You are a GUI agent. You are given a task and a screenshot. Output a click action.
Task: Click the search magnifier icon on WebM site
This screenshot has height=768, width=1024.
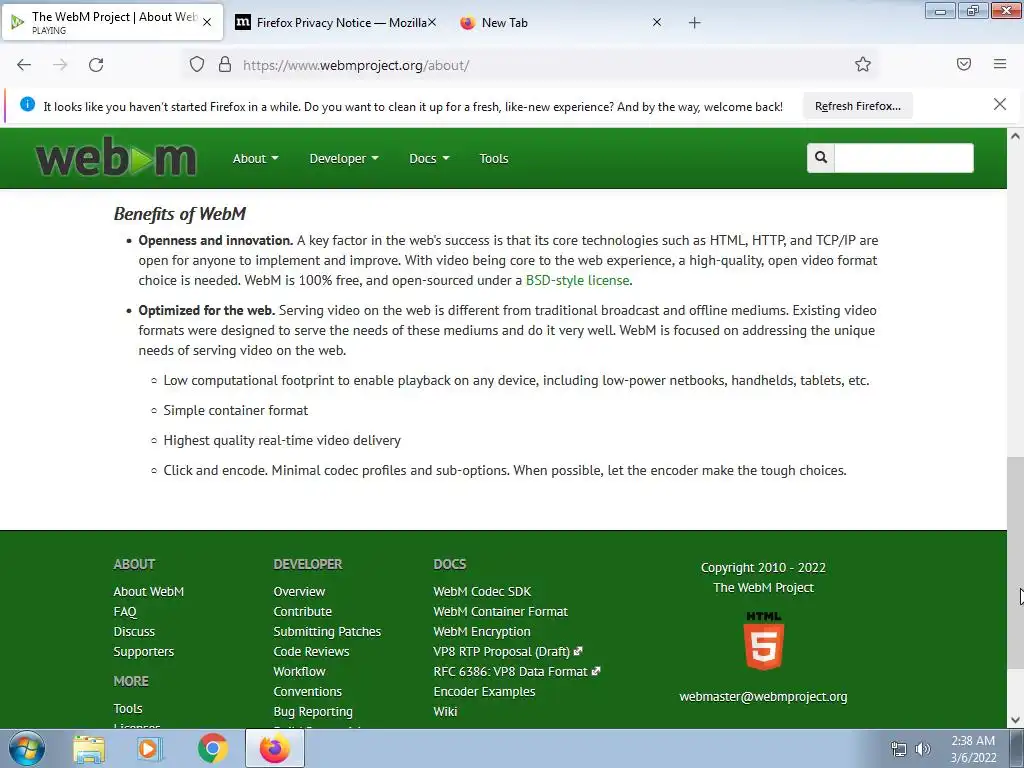click(x=821, y=157)
